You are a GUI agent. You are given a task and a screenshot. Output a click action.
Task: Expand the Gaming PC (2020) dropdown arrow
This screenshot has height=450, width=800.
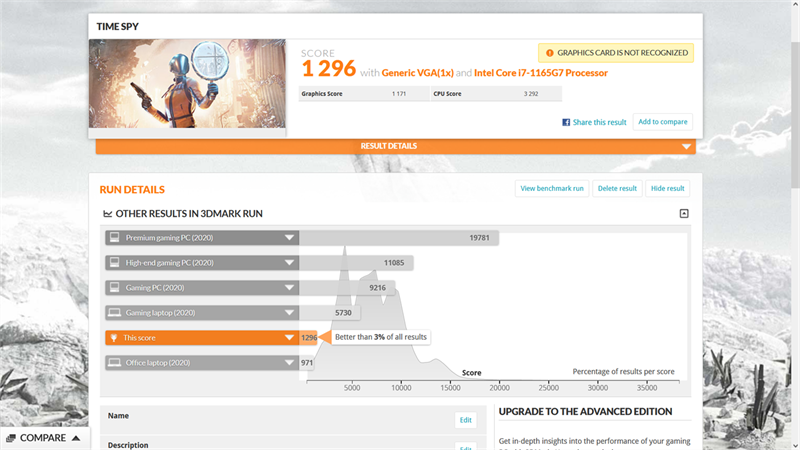tap(289, 288)
